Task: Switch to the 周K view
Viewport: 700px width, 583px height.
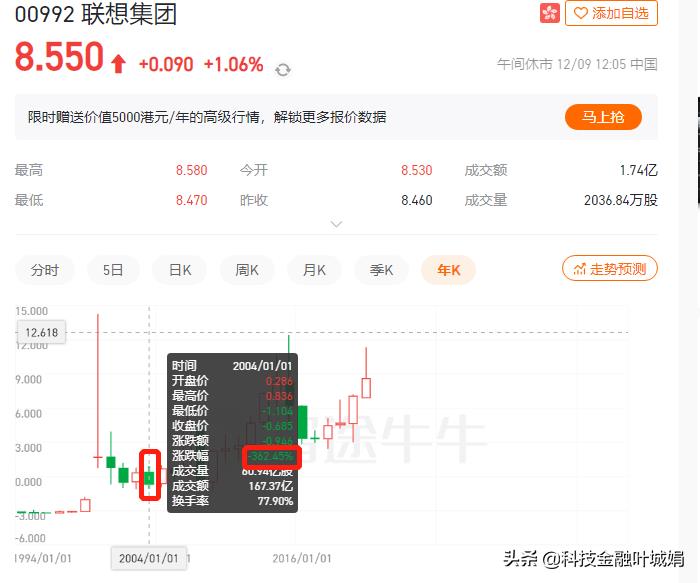Action: coord(247,270)
